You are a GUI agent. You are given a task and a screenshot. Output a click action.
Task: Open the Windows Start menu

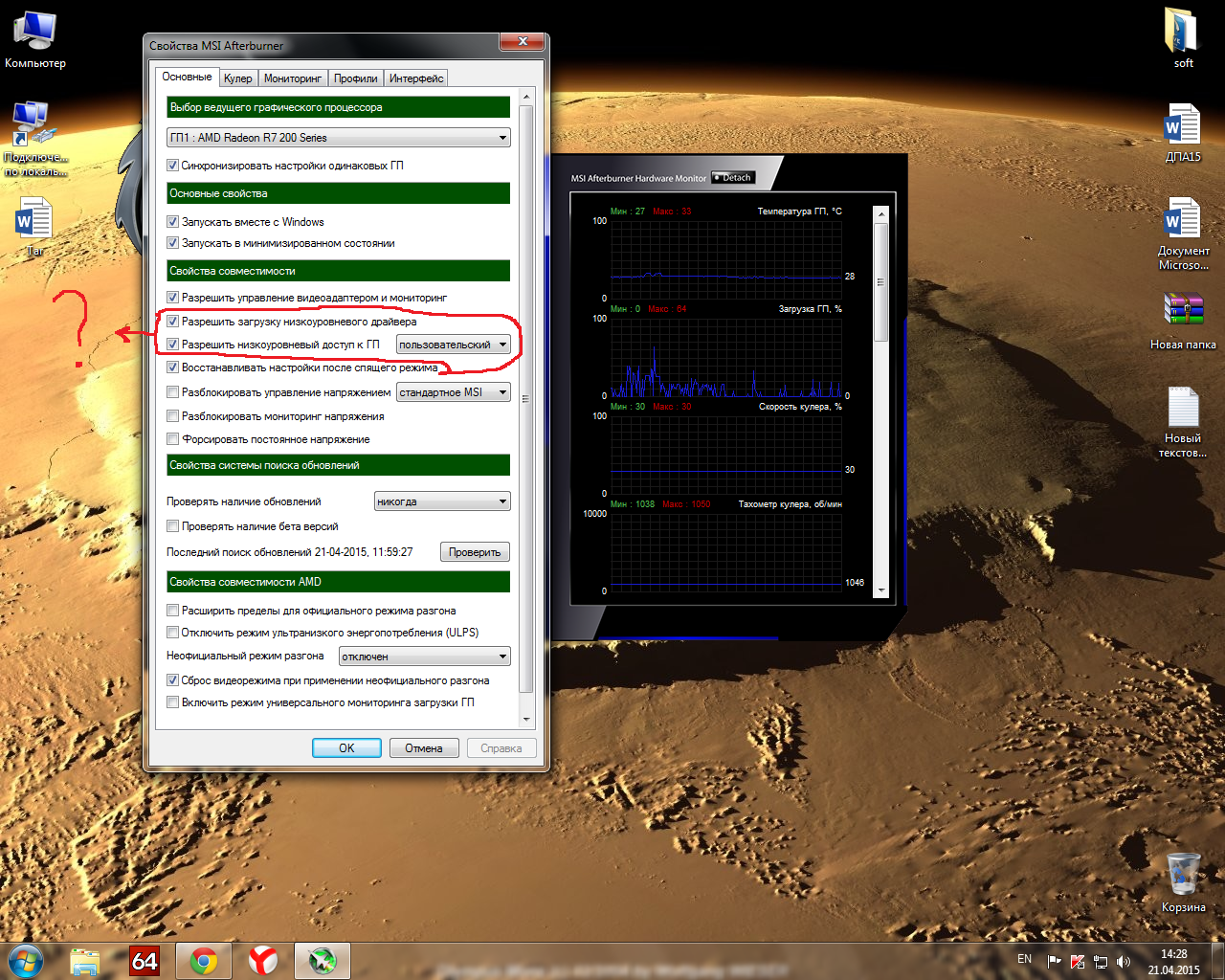tap(25, 960)
